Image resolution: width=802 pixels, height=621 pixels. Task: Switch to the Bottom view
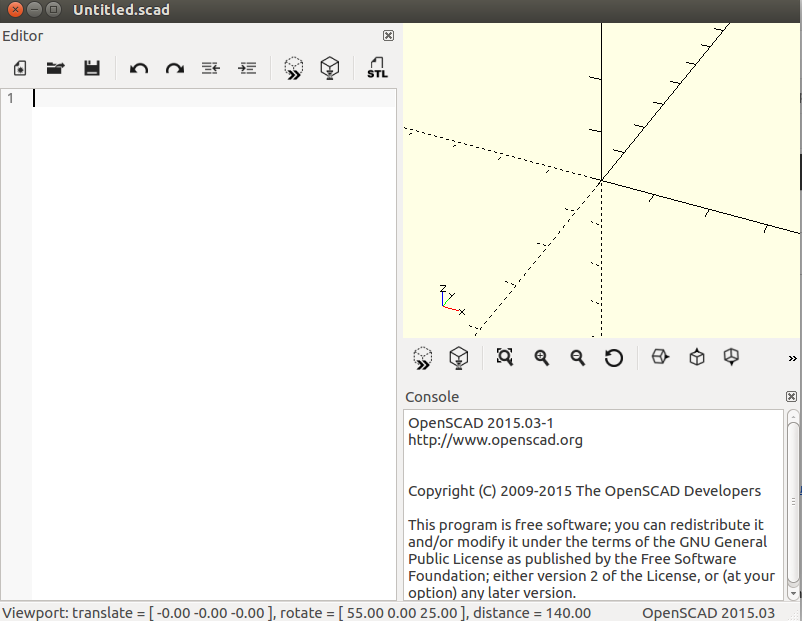coord(731,357)
